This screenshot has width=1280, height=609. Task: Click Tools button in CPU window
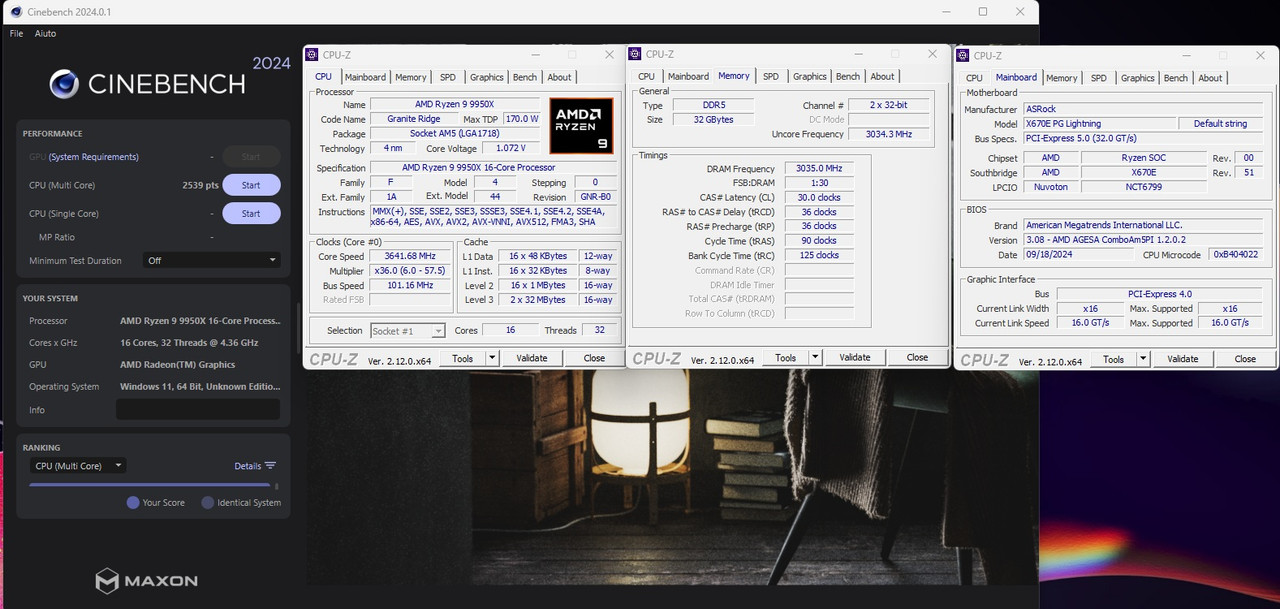pos(462,358)
